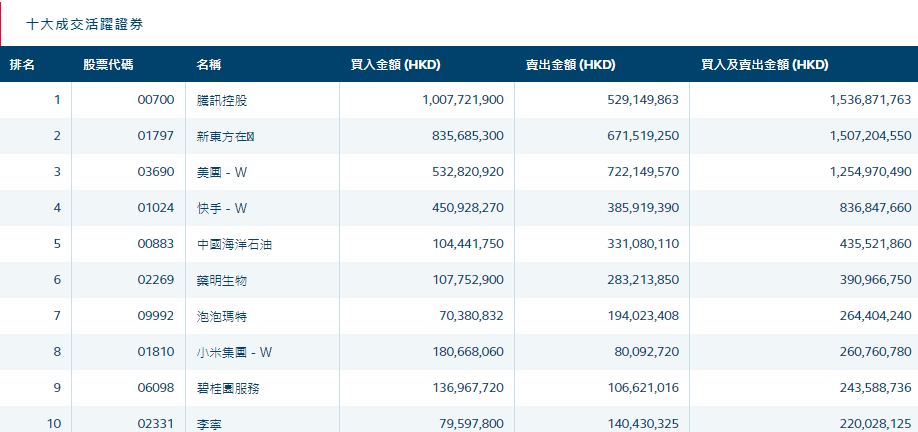Click the 買入及賣出金額 (HKD) column header
Viewport: 918px width, 432px height.
[765, 65]
